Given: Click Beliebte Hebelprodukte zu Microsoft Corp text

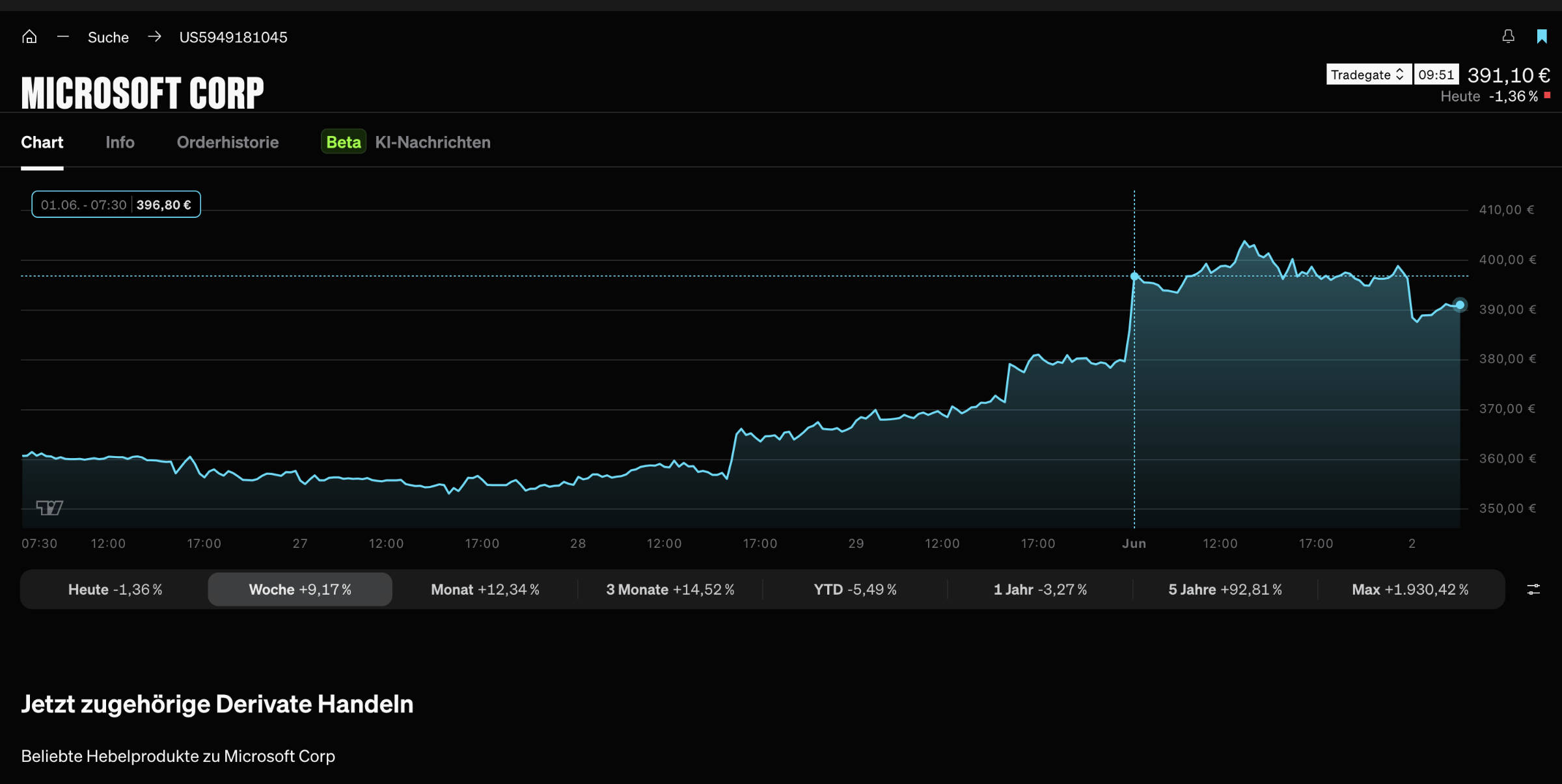Looking at the screenshot, I should [x=178, y=756].
